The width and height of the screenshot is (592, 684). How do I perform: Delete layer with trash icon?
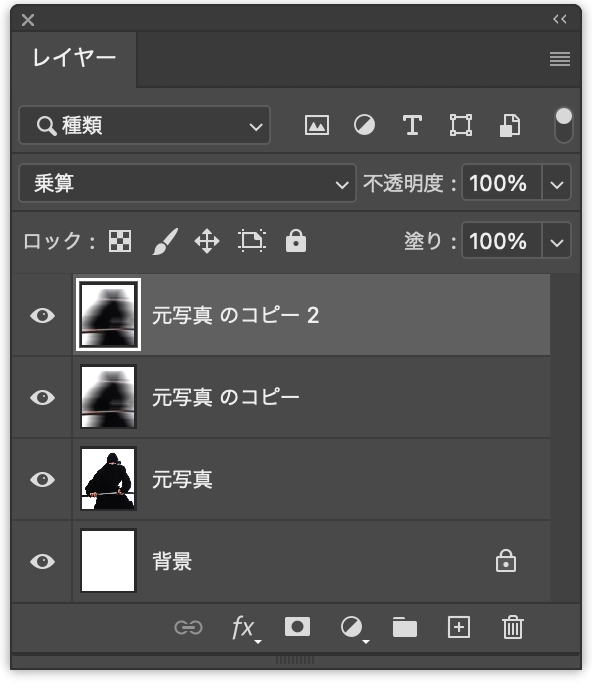513,627
